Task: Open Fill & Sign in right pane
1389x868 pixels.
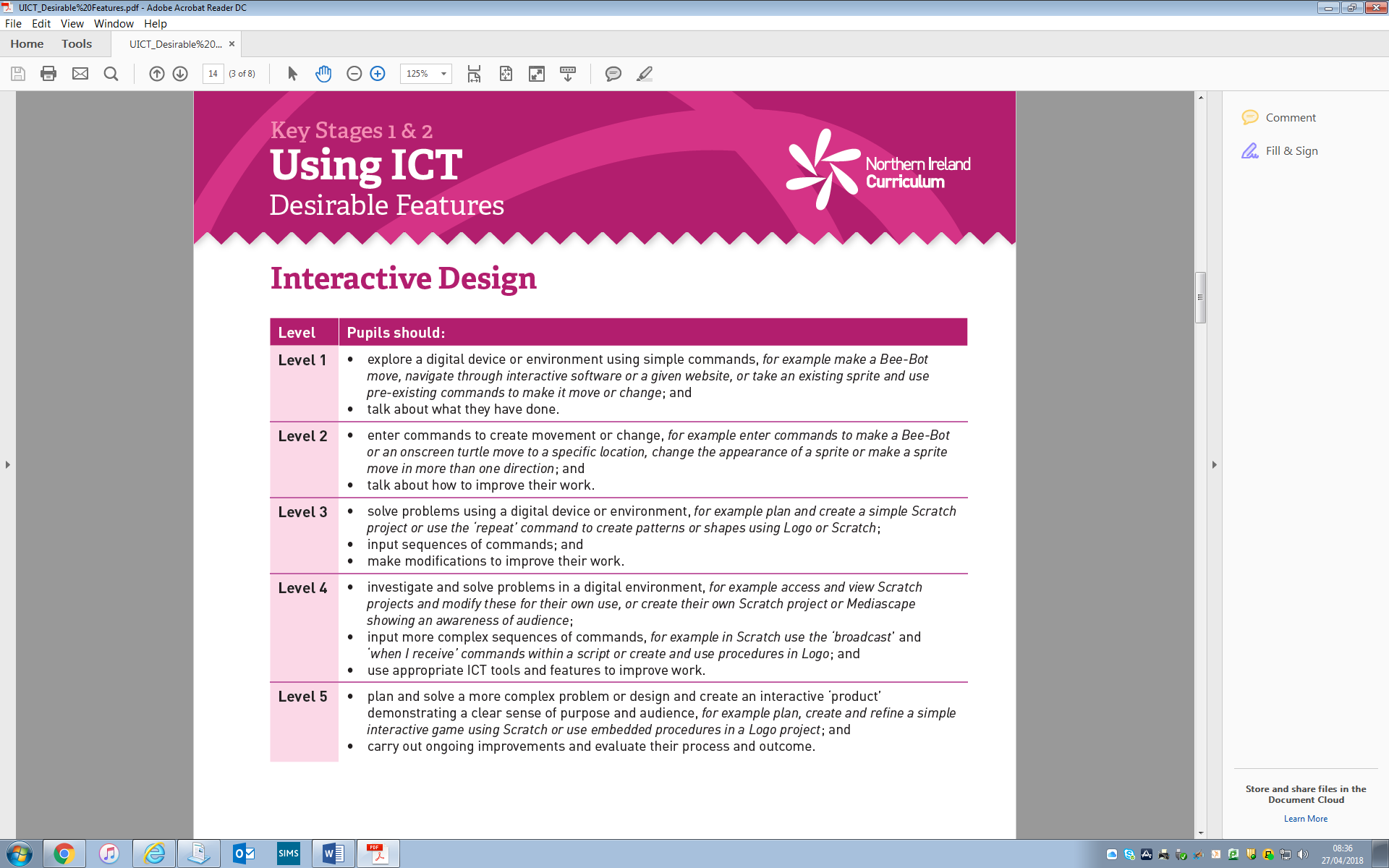Action: coord(1280,150)
